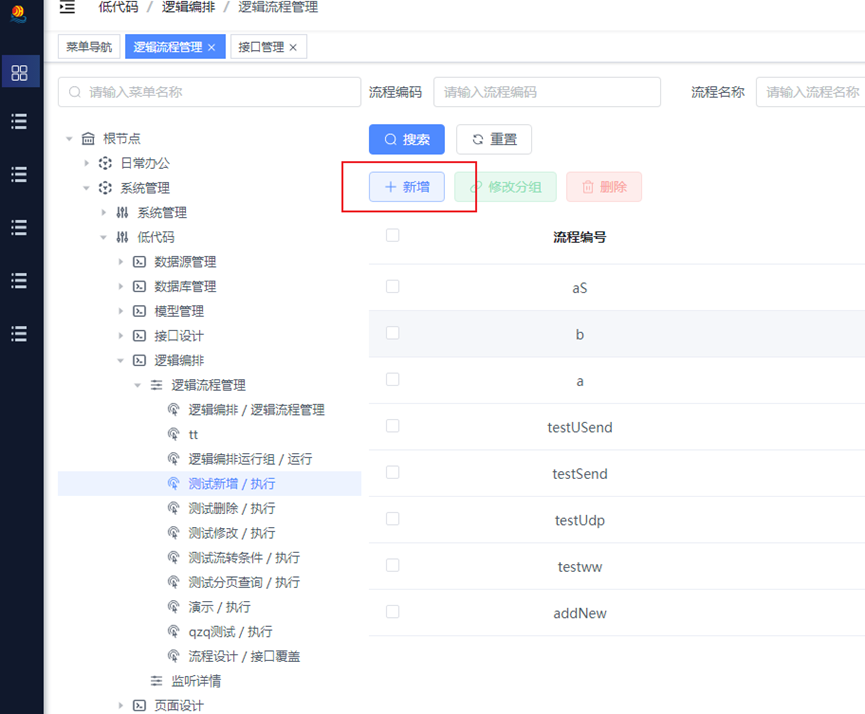Click the 搜索 button

(x=407, y=139)
